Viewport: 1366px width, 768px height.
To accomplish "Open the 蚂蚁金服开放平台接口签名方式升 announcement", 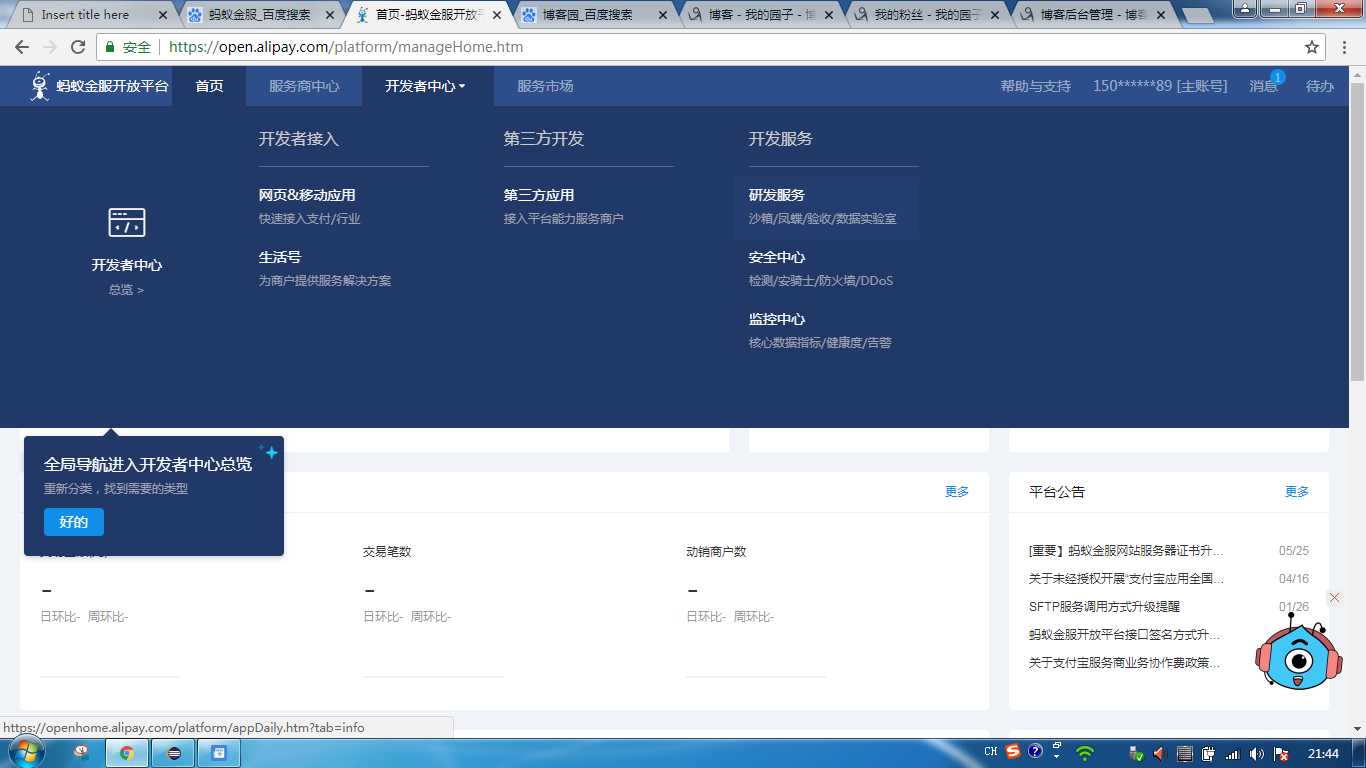I will point(1125,635).
